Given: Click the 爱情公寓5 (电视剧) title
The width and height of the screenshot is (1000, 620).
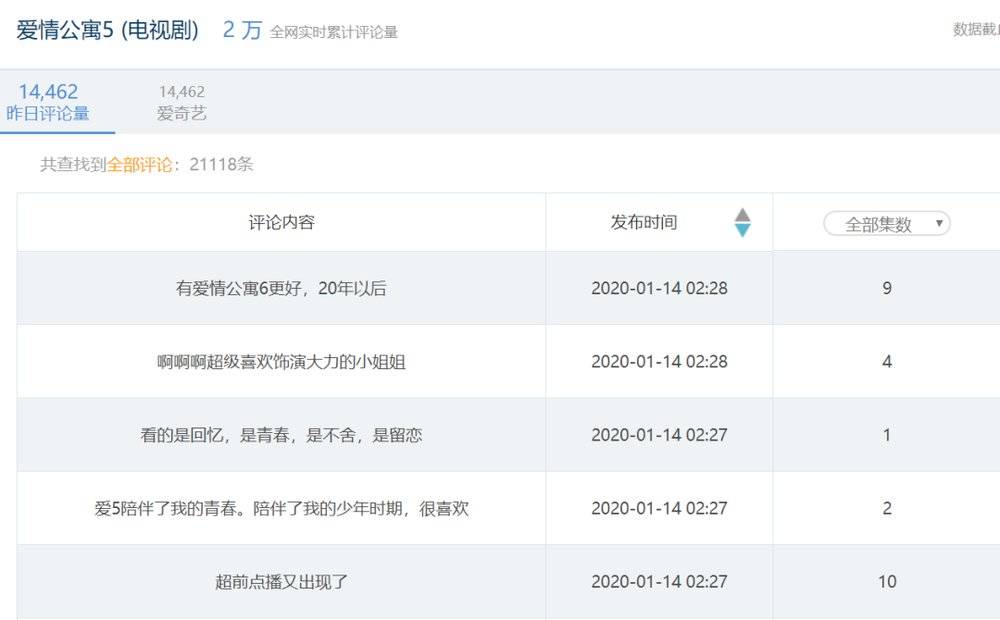Looking at the screenshot, I should pos(108,30).
